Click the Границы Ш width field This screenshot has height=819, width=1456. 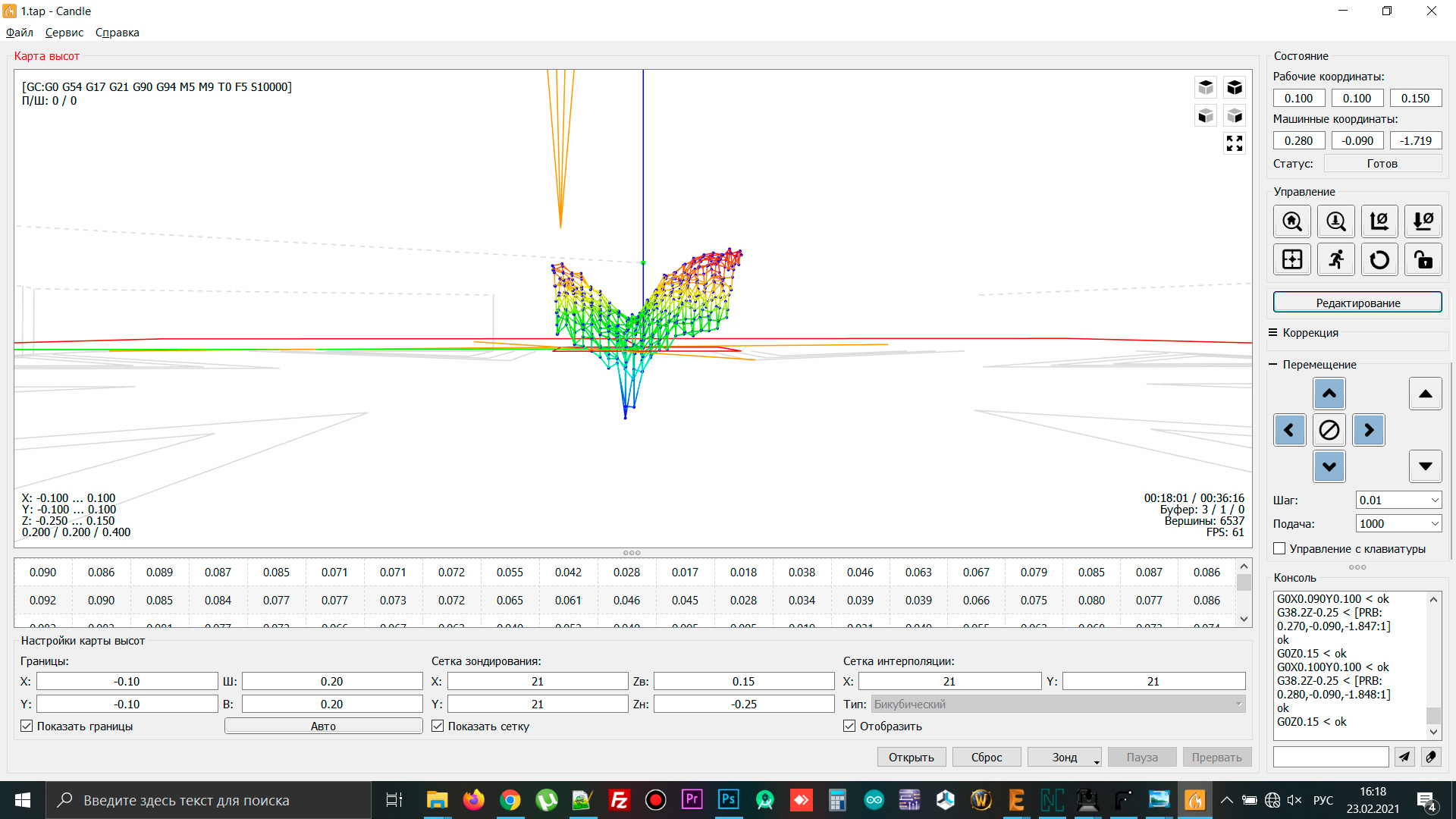click(331, 682)
